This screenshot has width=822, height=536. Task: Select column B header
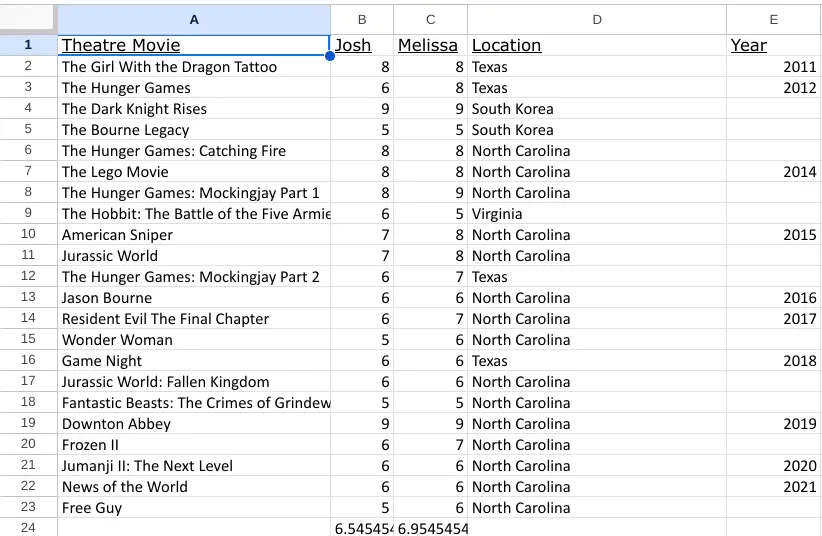362,20
